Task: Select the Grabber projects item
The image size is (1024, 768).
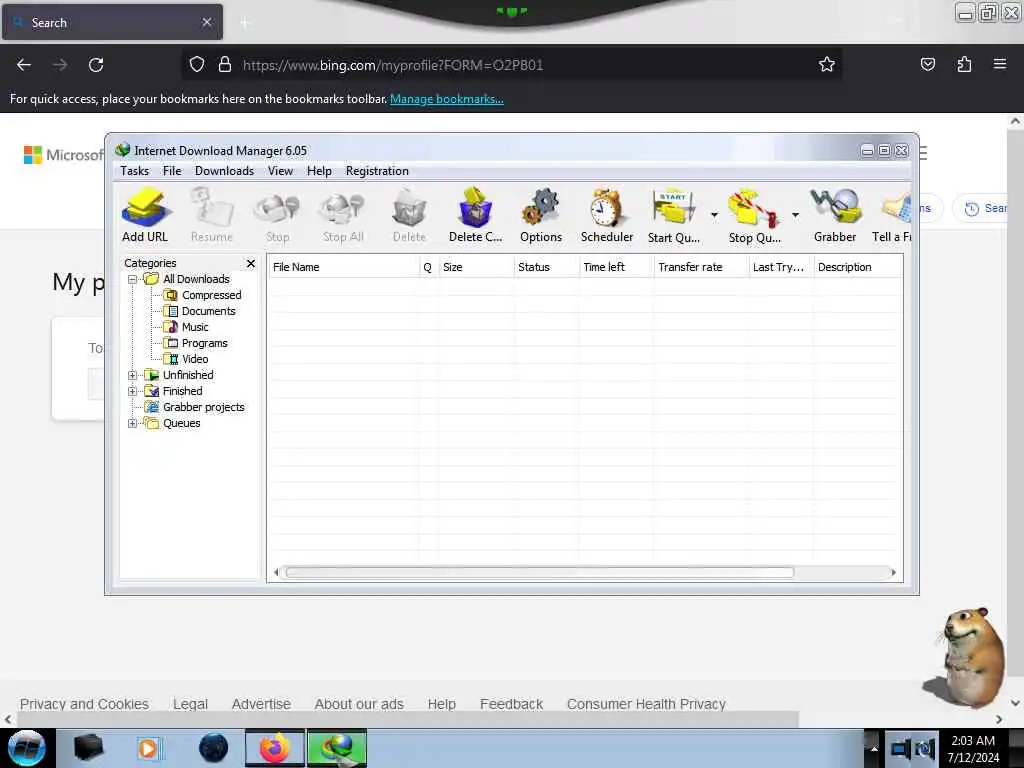Action: tap(203, 407)
